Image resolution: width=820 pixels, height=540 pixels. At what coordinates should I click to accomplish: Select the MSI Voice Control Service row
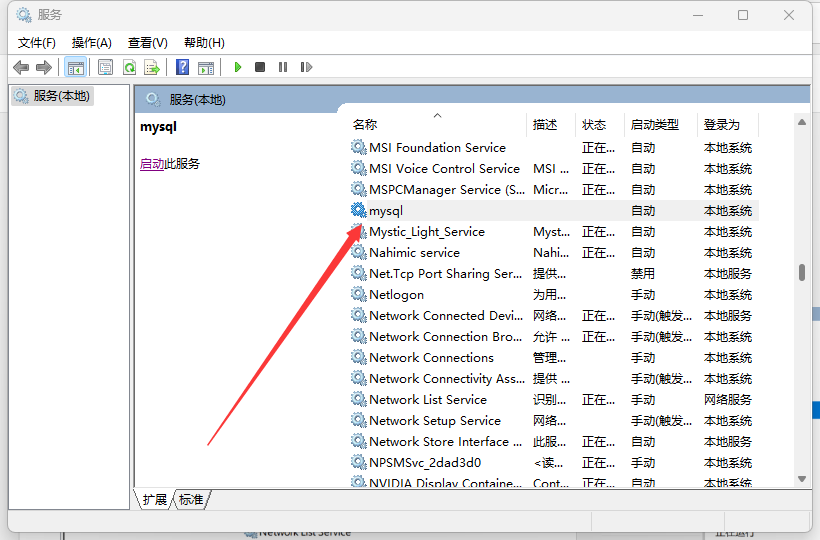[x=553, y=168]
